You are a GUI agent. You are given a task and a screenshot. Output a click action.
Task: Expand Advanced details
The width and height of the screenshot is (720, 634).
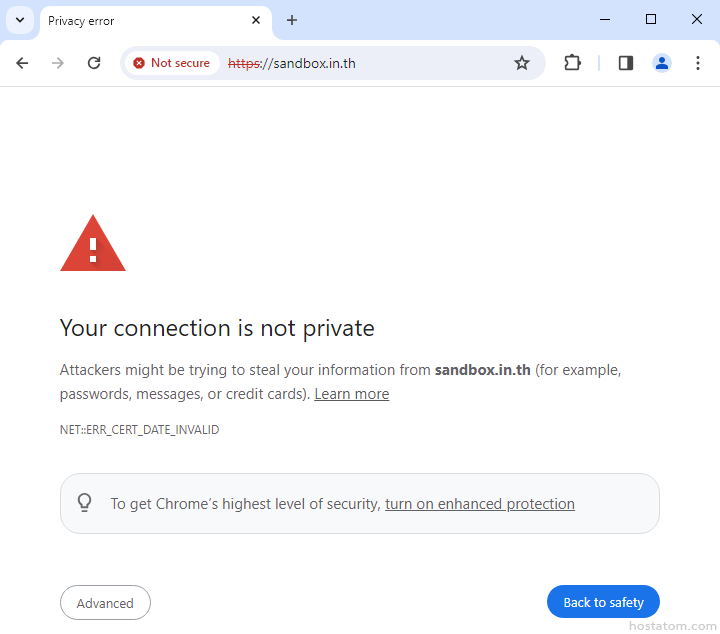coord(105,603)
